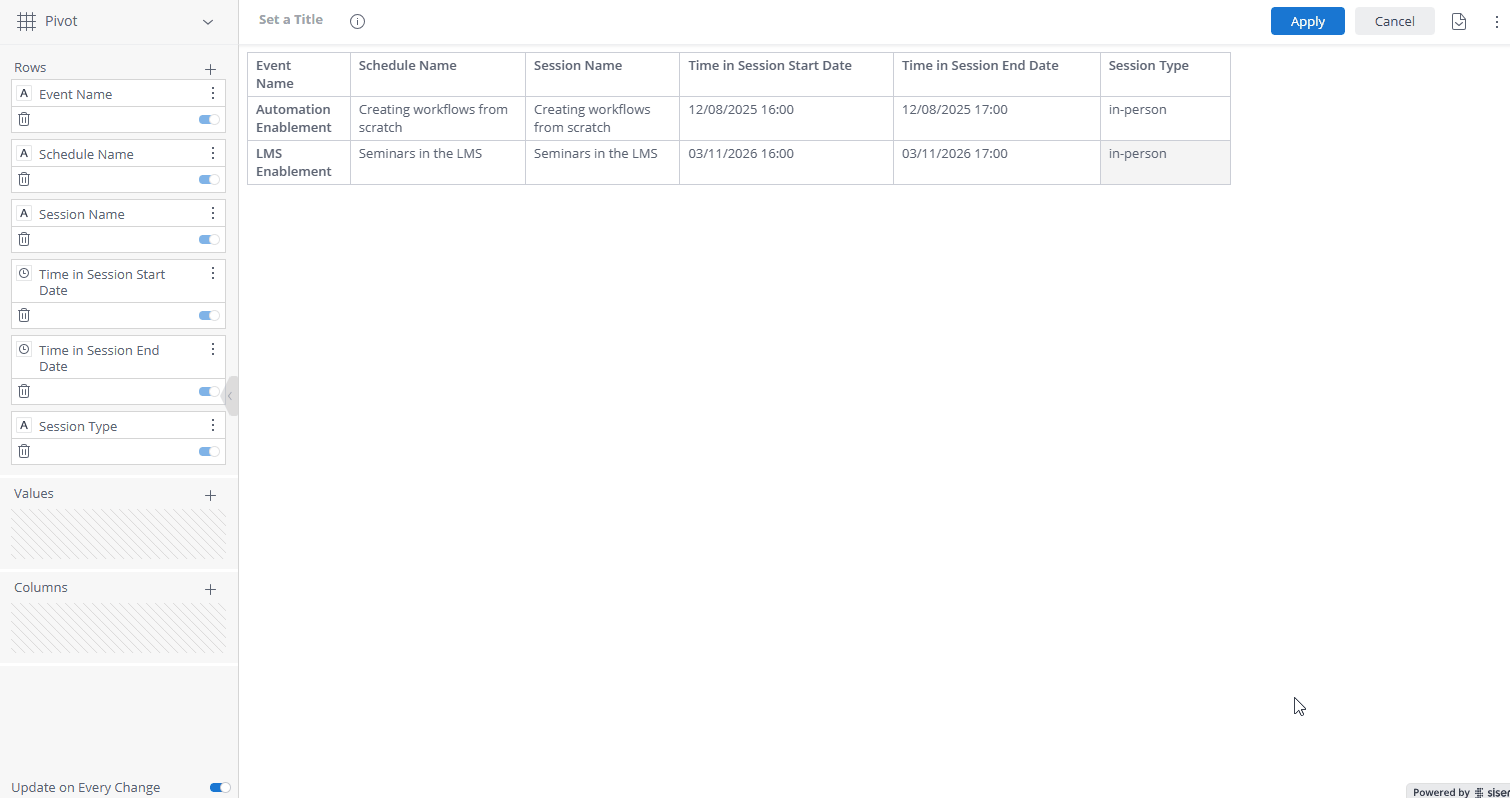
Task: Disable the Event Name visibility toggle
Action: (207, 119)
